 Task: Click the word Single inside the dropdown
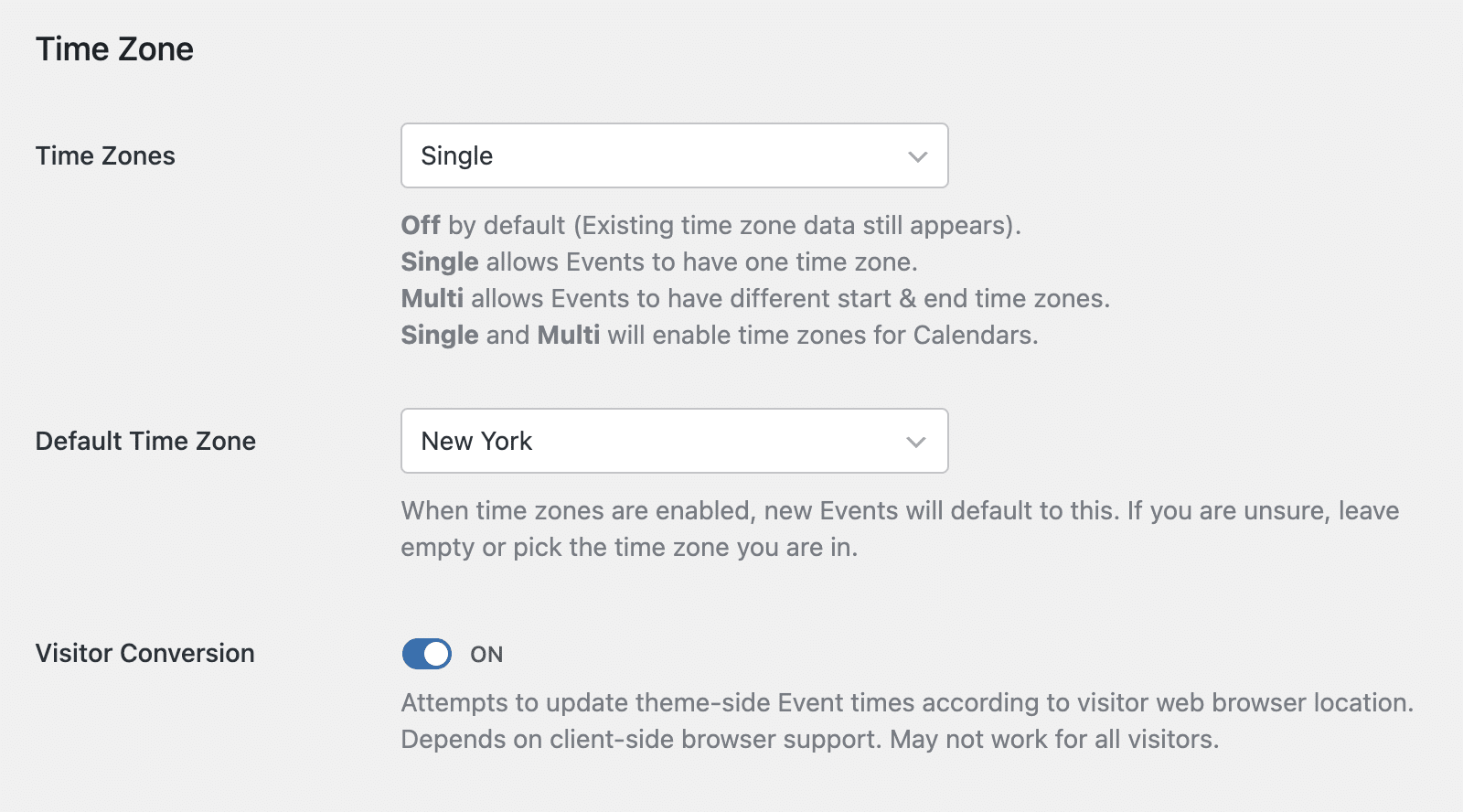pyautogui.click(x=456, y=155)
